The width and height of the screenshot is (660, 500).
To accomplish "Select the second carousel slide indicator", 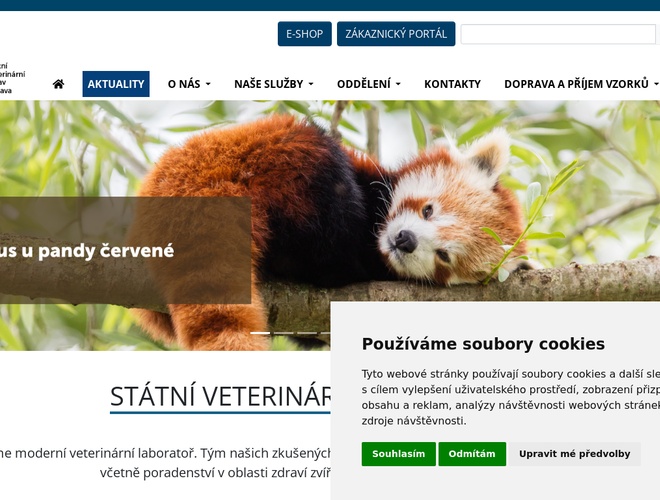I will 284,333.
